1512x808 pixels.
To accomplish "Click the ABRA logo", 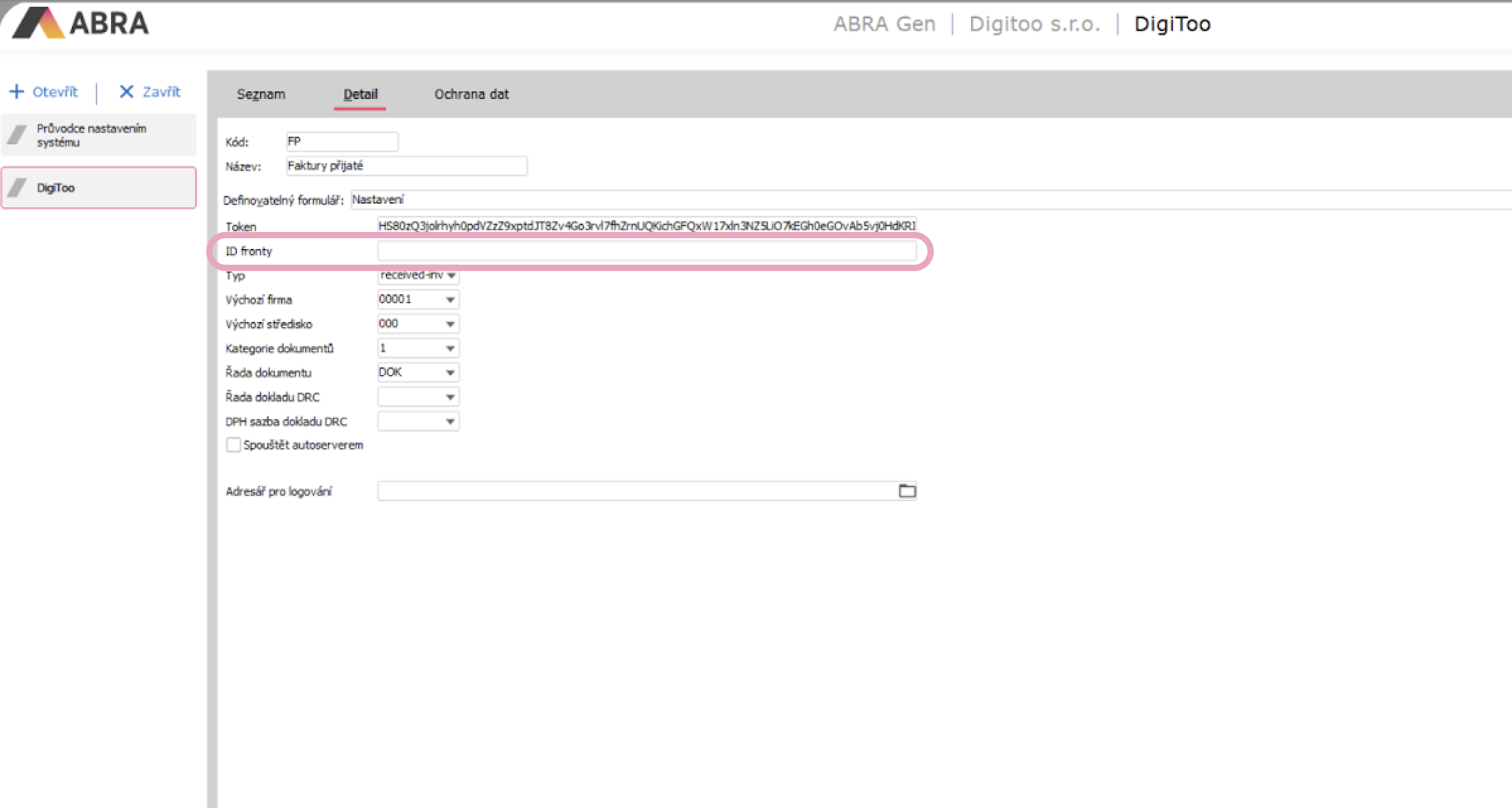I will pyautogui.click(x=81, y=23).
